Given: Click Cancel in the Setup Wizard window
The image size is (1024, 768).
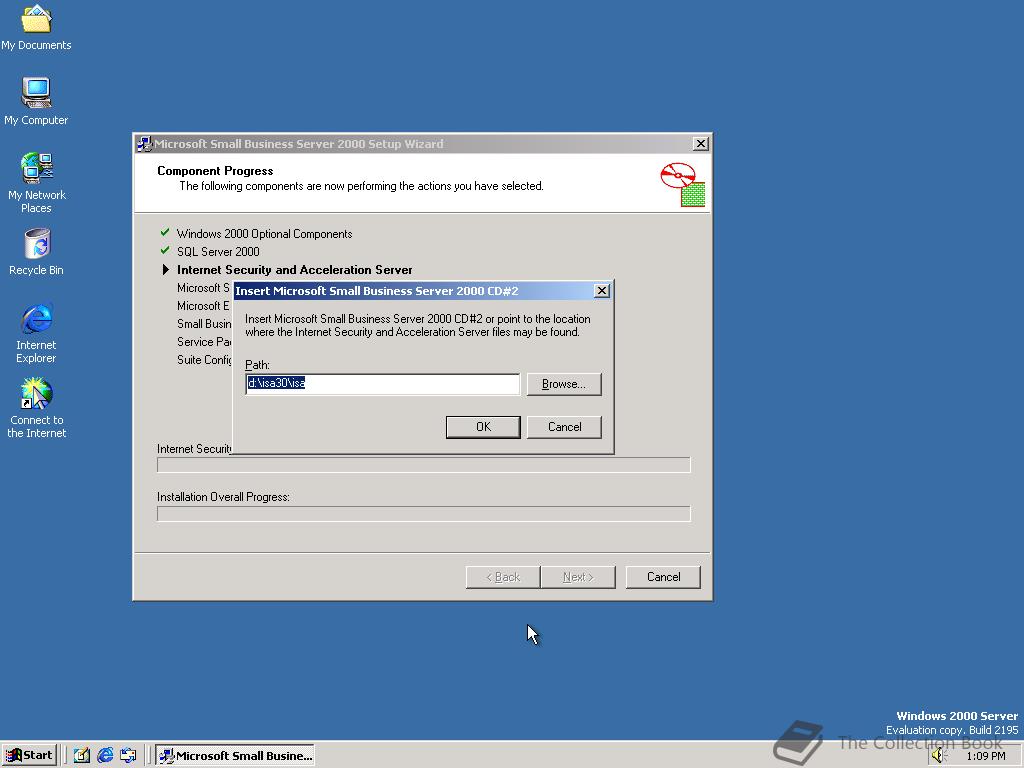Looking at the screenshot, I should coord(664,577).
